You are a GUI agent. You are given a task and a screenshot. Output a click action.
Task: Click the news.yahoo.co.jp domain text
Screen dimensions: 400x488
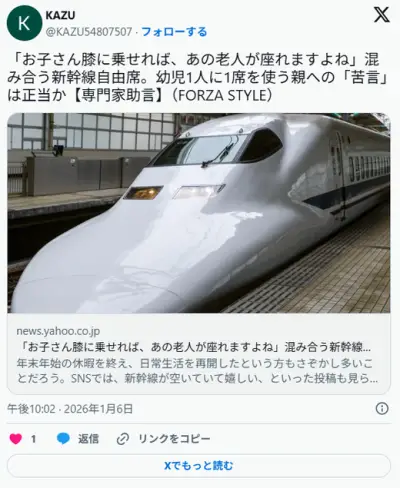[x=58, y=331]
